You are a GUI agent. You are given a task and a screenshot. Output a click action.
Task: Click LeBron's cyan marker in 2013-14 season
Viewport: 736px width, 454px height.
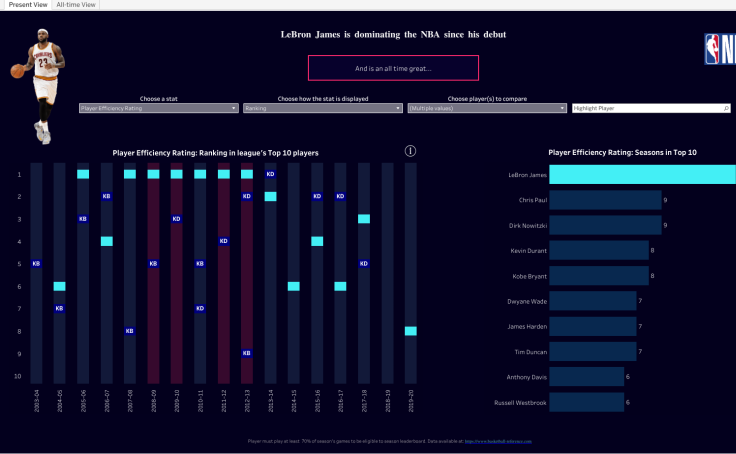[x=270, y=196]
